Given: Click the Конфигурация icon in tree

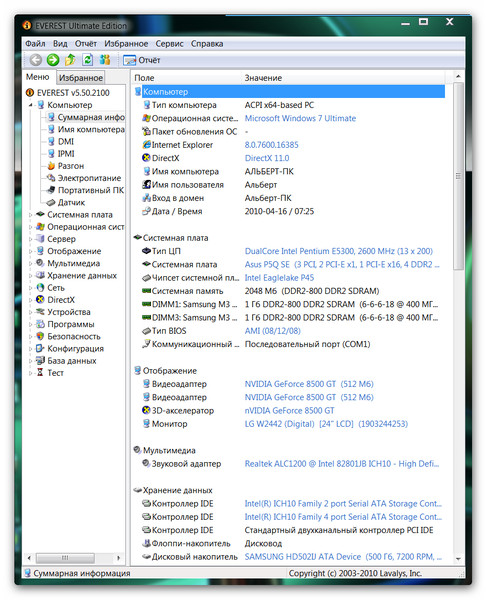Looking at the screenshot, I should coord(40,349).
